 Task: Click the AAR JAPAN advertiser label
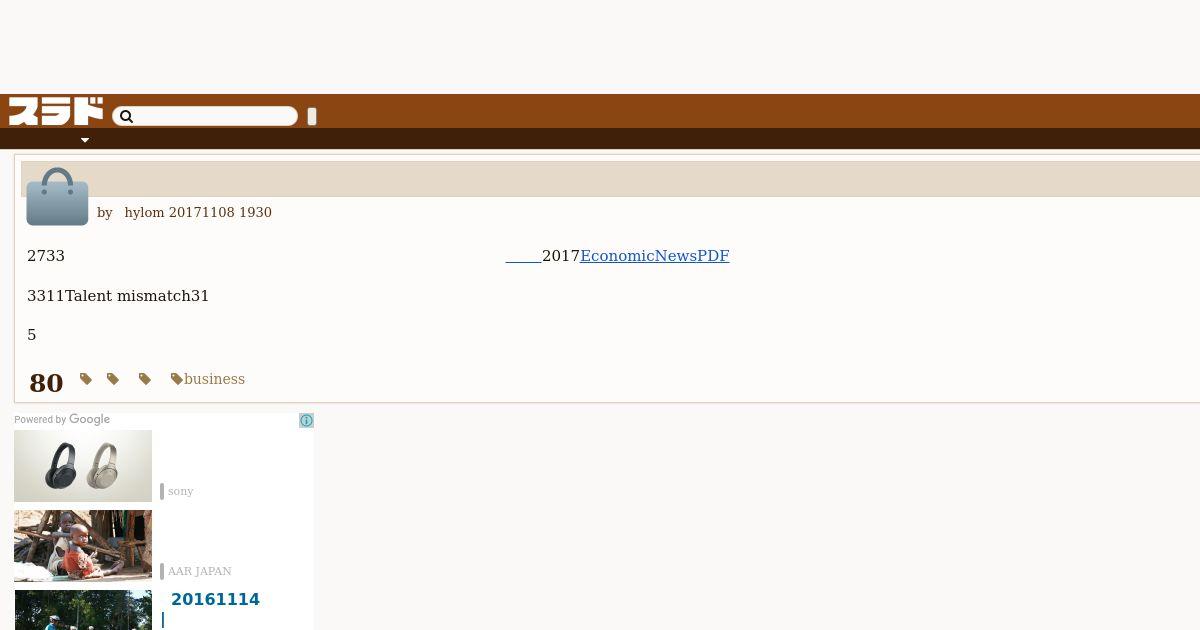199,571
